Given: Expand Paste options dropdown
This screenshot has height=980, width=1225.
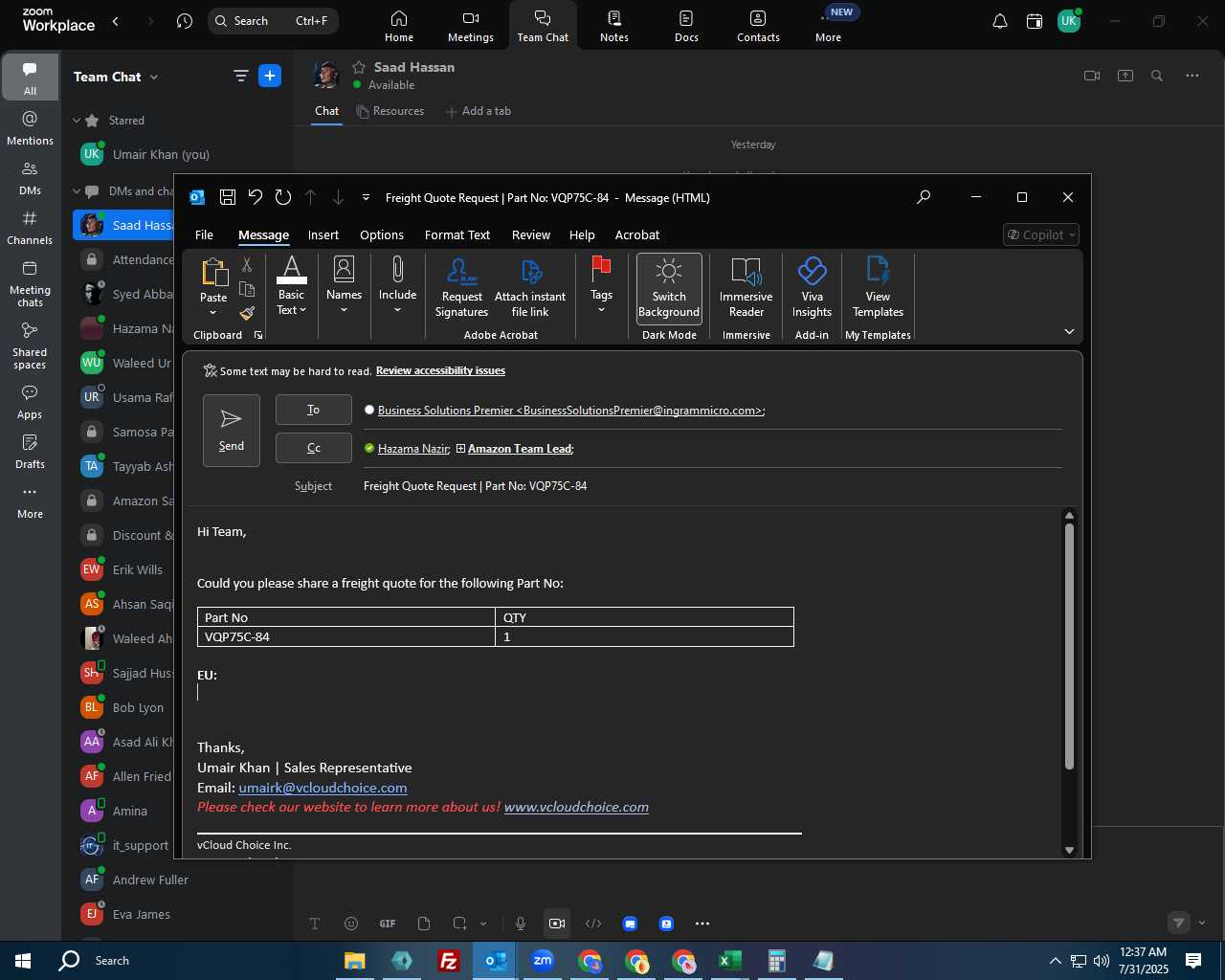Looking at the screenshot, I should point(213,312).
